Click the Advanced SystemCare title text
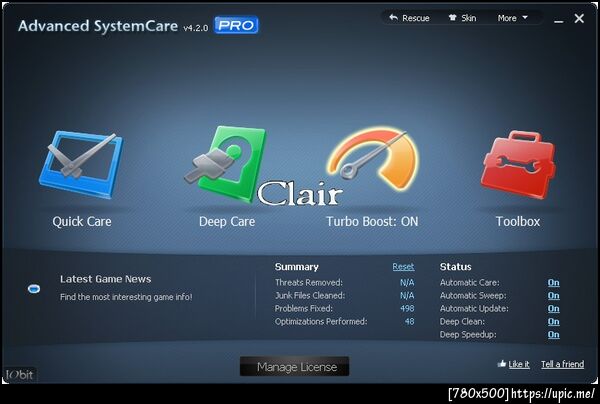 click(98, 26)
